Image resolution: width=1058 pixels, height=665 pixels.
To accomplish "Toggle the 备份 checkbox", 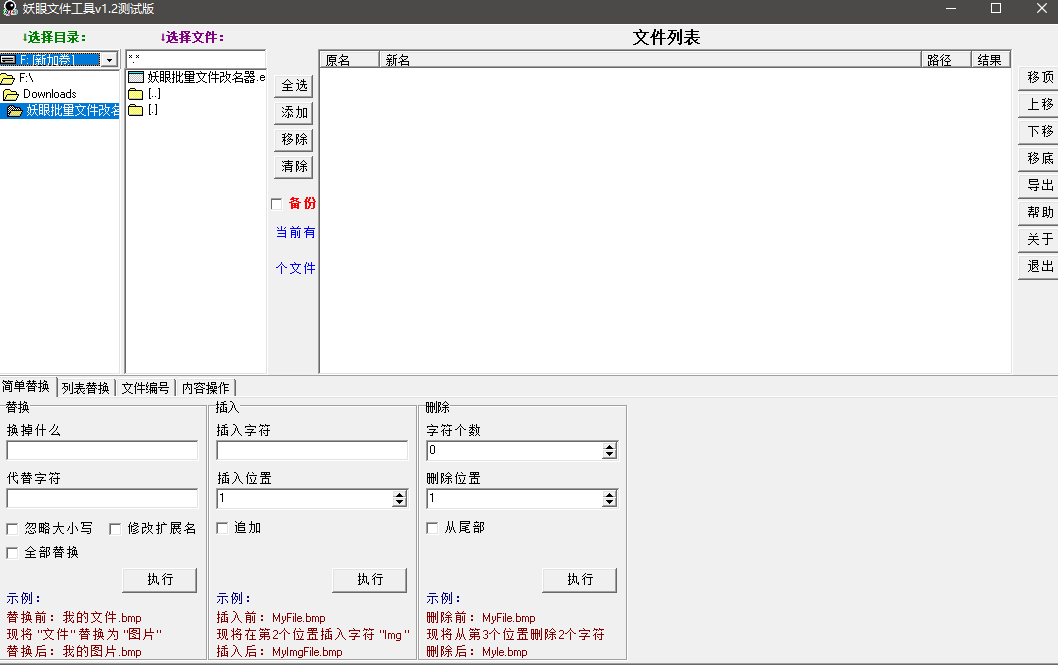I will (277, 204).
